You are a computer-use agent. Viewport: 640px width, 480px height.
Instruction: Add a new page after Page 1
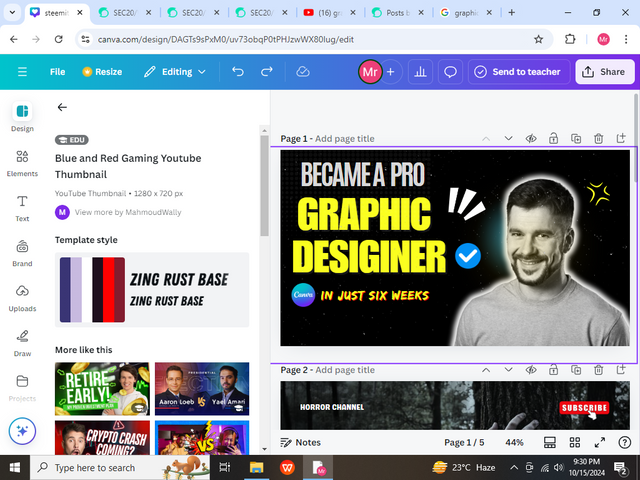tap(621, 139)
